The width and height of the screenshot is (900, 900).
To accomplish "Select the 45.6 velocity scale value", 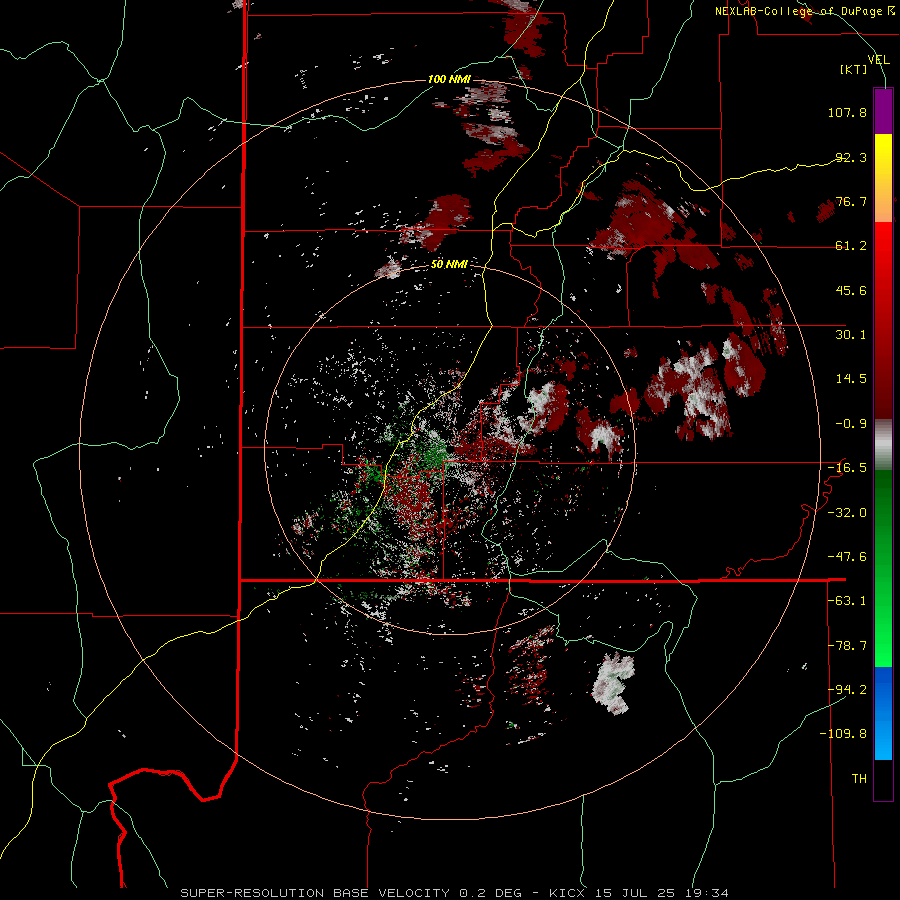I will pos(851,290).
